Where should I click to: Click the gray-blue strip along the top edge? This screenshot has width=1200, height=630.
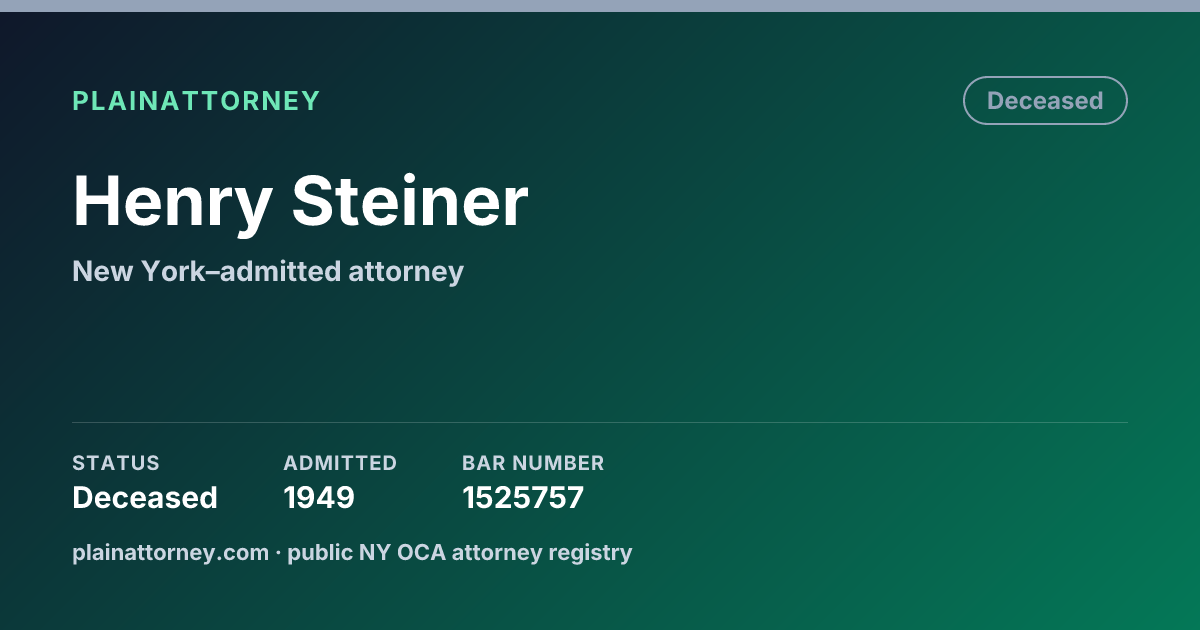(600, 6)
